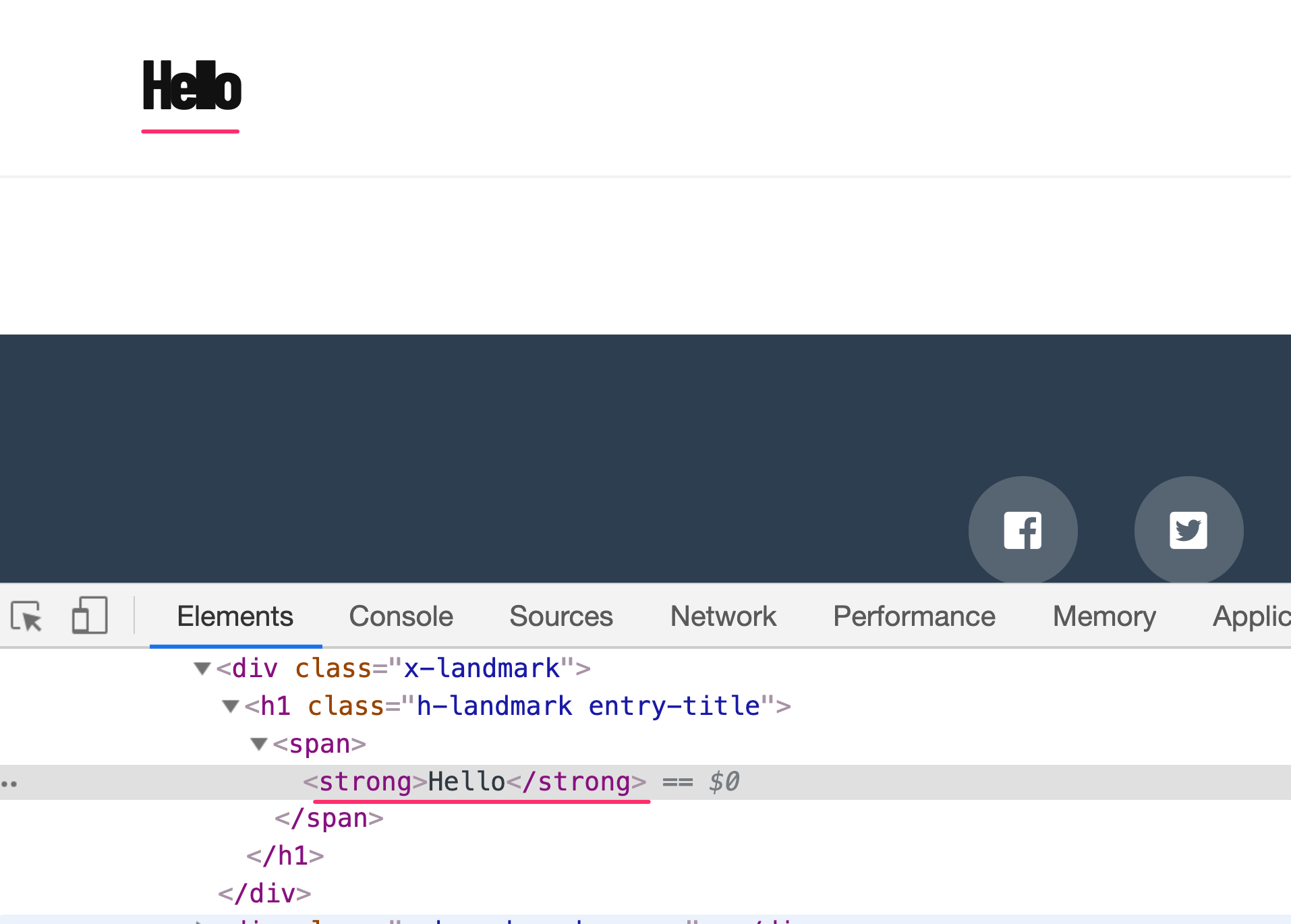Switch to the Elements tab
The width and height of the screenshot is (1291, 924).
(235, 616)
